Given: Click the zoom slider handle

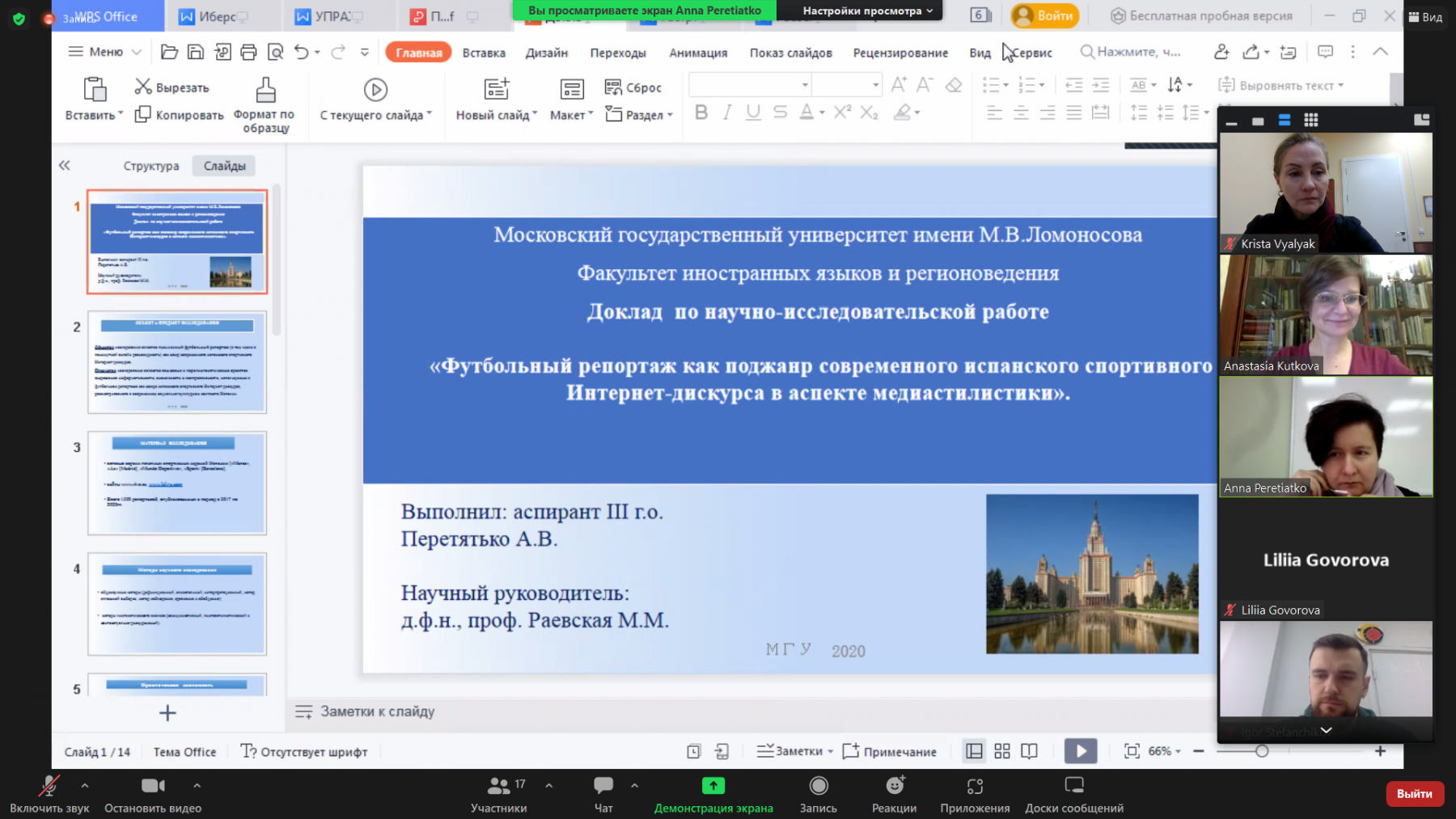Looking at the screenshot, I should (1262, 751).
